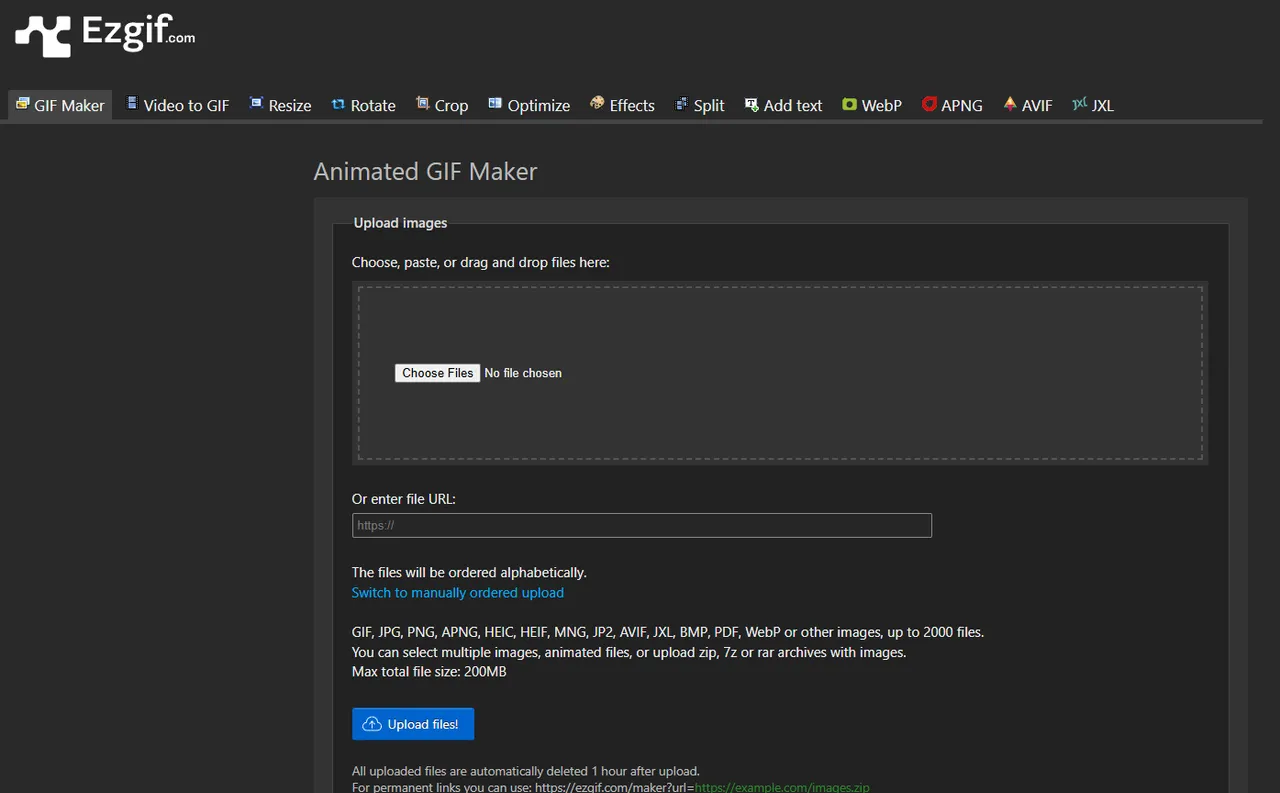
Task: Click 'You can select multiple images' text line
Action: click(629, 652)
